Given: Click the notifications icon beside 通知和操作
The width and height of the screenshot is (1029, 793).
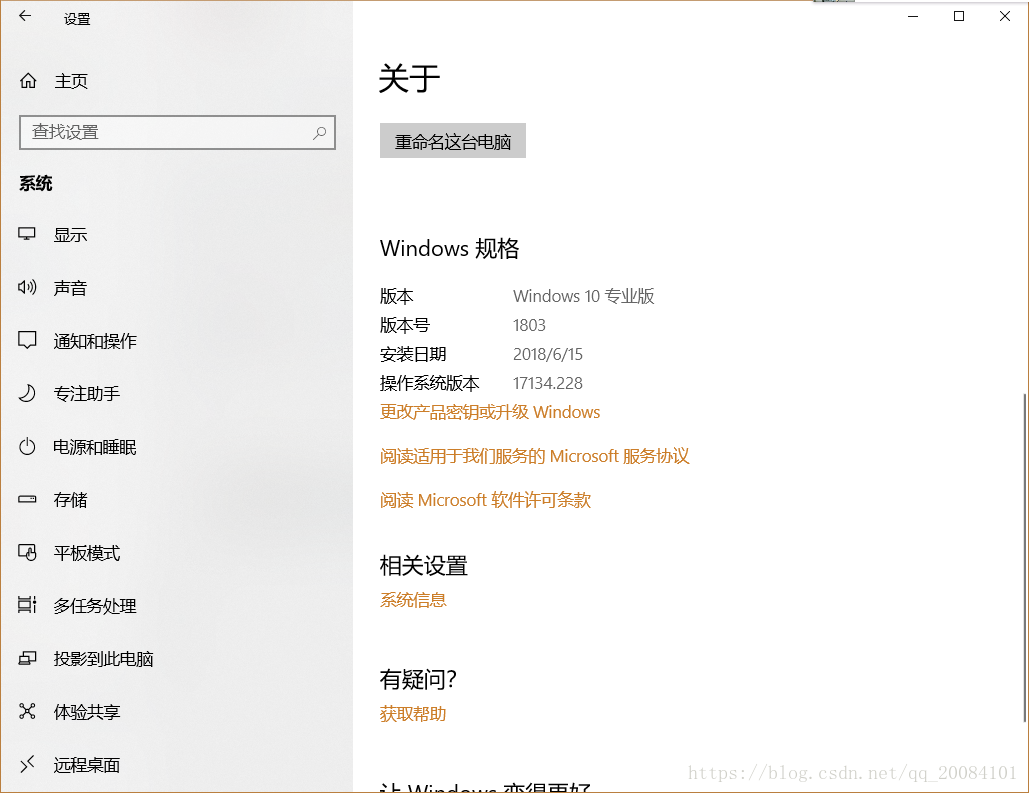Looking at the screenshot, I should [27, 340].
